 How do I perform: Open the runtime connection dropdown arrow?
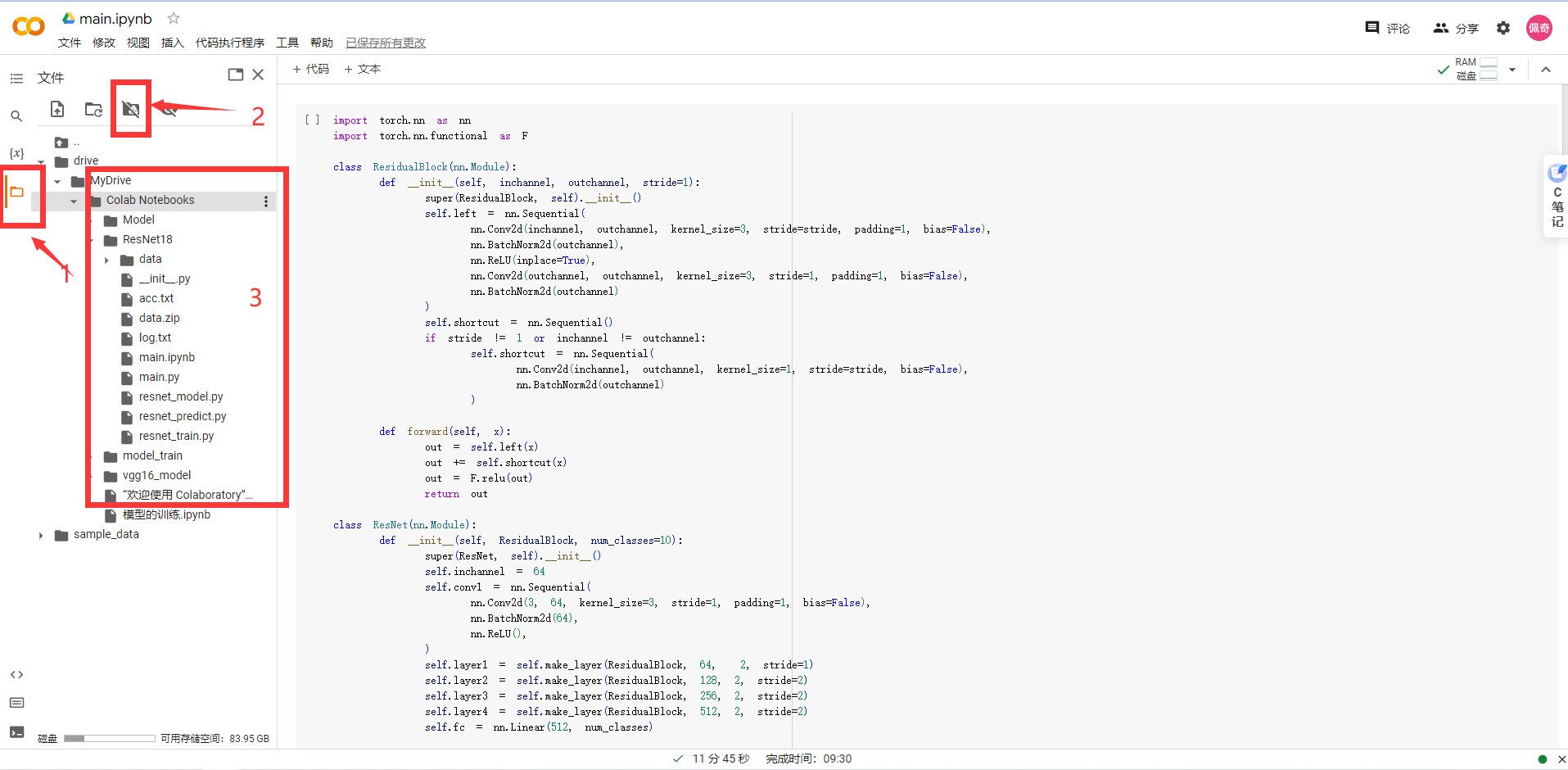[x=1512, y=70]
